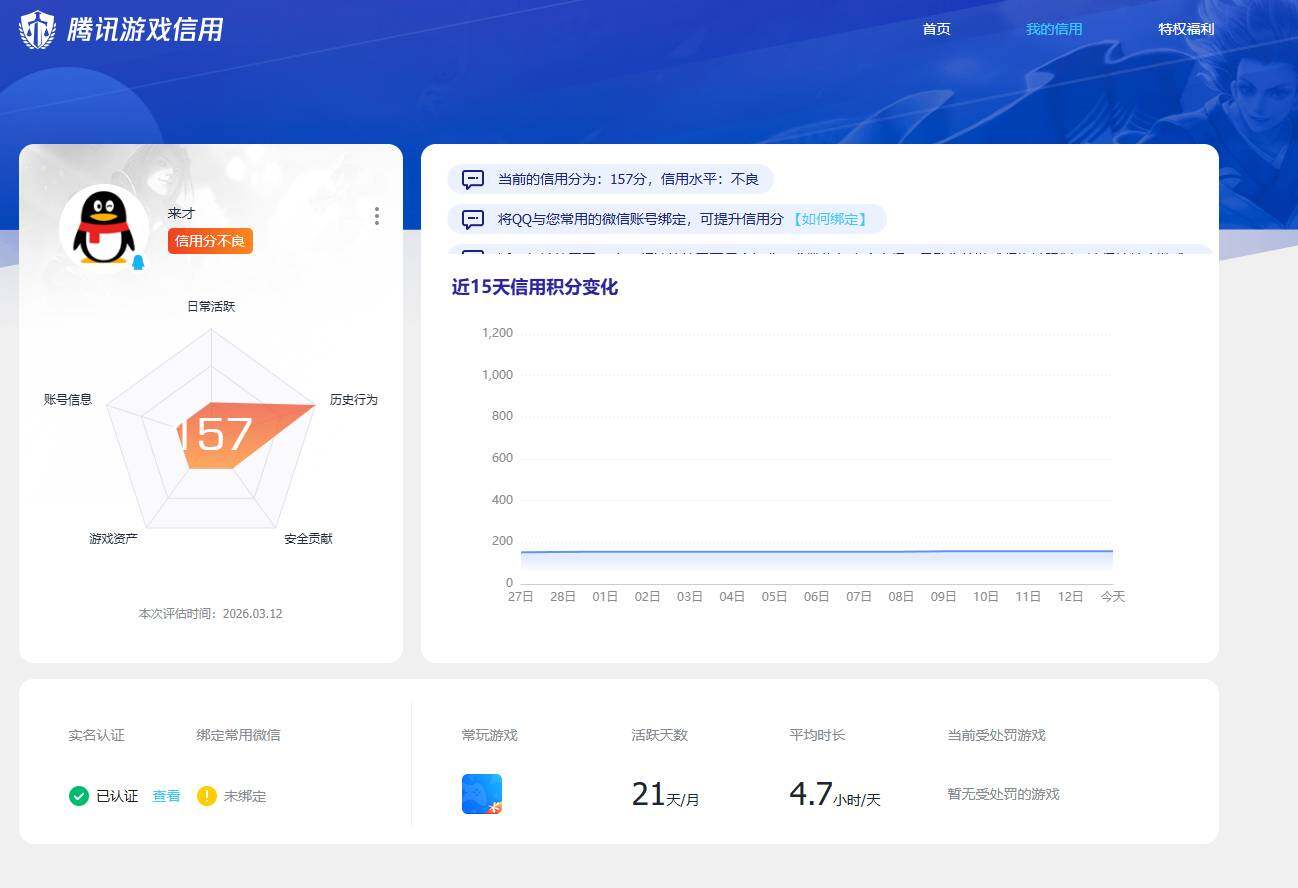
Task: Click the game icon under 常玩游戏
Action: tap(481, 793)
